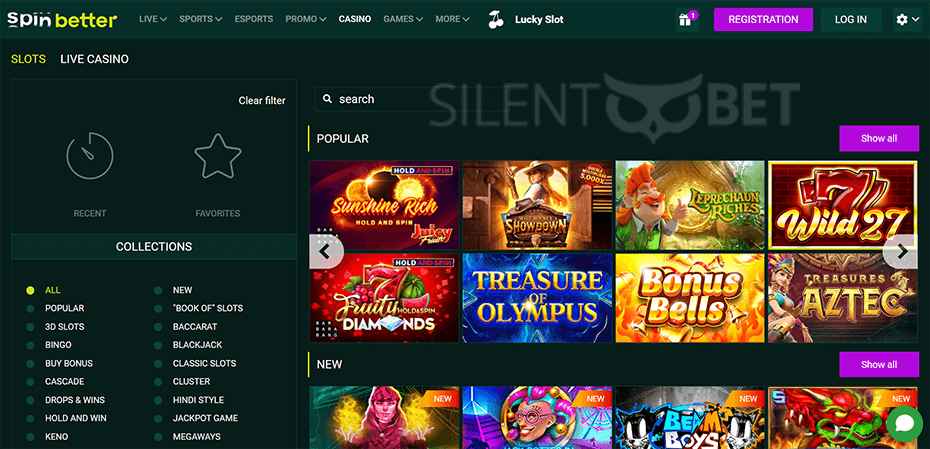Screen dimensions: 930x449
Task: Click Show all for POPULAR section
Action: tap(879, 139)
